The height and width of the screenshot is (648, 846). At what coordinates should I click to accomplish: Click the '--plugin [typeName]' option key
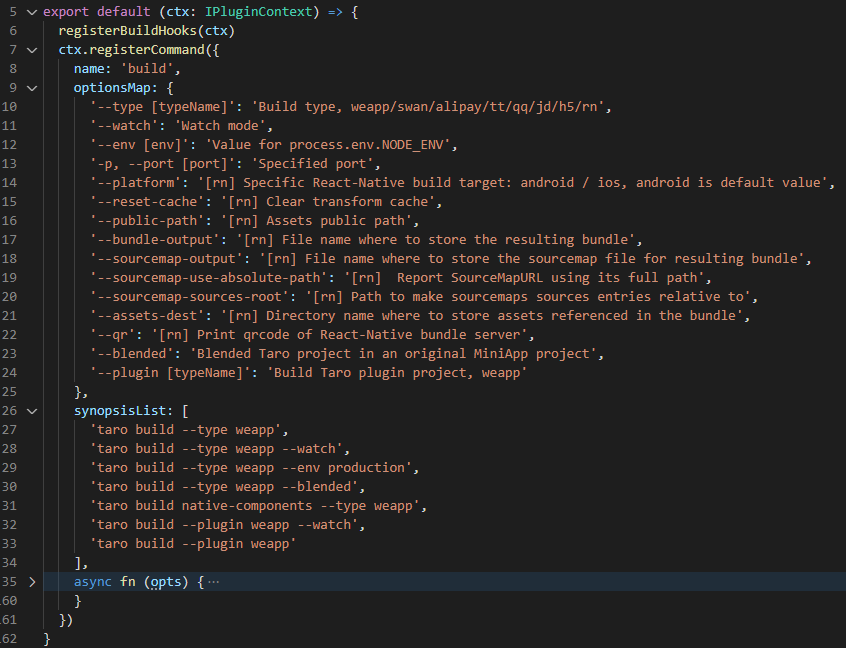tap(170, 373)
